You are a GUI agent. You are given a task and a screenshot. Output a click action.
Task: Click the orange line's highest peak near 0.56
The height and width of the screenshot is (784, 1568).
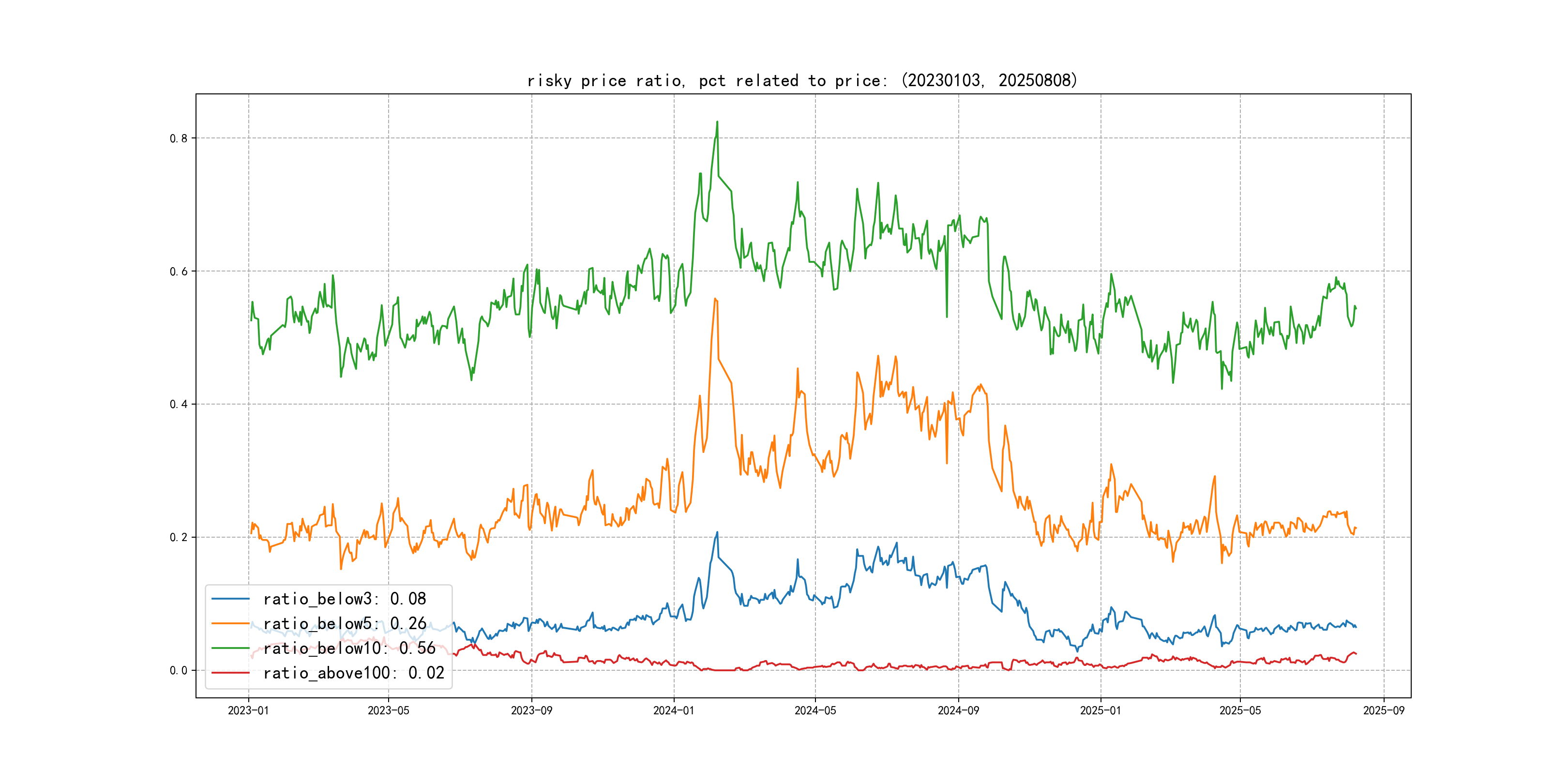715,299
